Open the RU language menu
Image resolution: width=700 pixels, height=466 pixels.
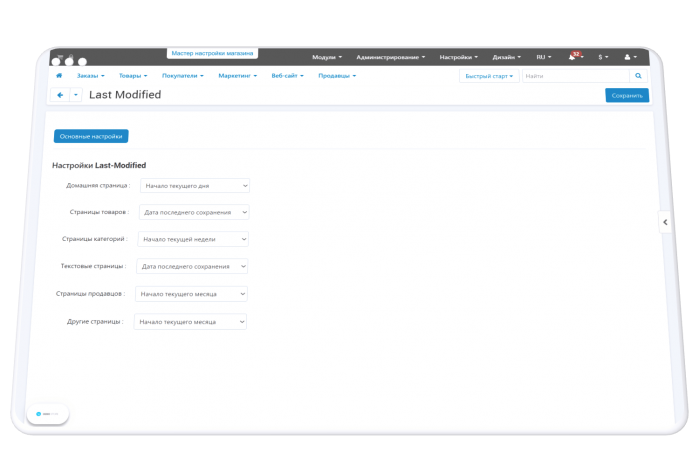coord(544,57)
